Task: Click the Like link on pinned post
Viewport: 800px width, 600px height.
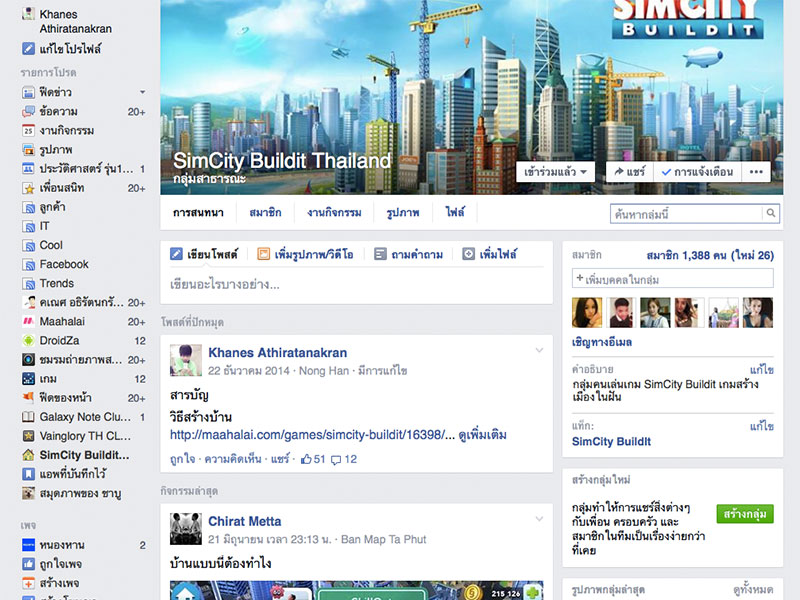Action: pos(183,459)
